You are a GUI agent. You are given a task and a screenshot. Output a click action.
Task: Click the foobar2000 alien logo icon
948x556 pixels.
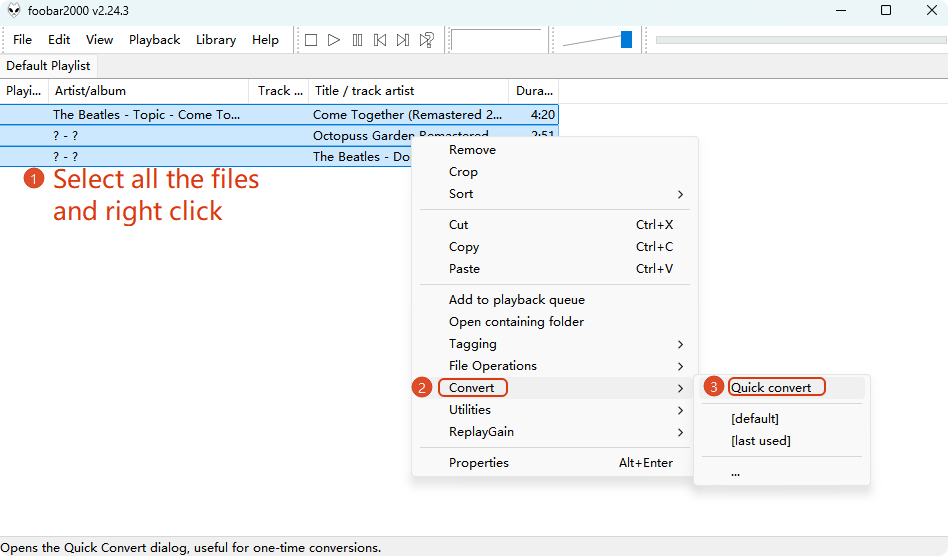[x=14, y=11]
